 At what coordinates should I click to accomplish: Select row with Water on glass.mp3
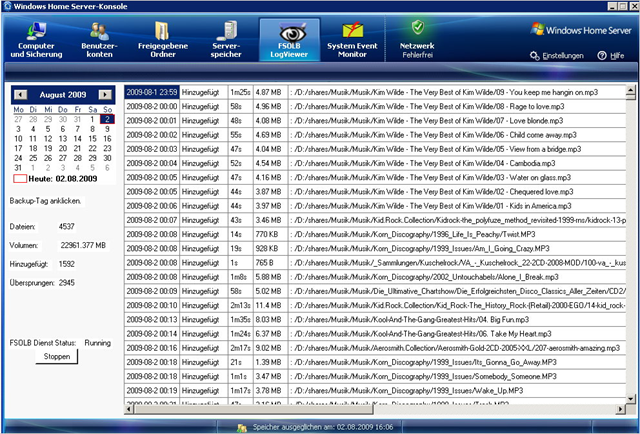[x=375, y=178]
